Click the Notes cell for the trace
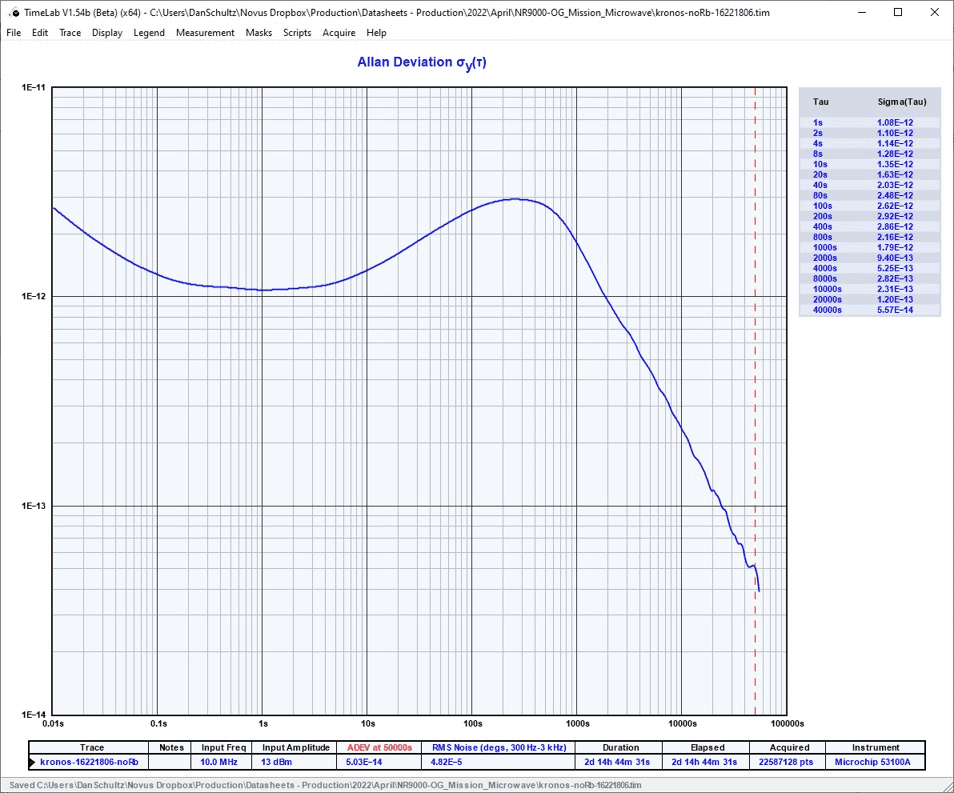 171,762
